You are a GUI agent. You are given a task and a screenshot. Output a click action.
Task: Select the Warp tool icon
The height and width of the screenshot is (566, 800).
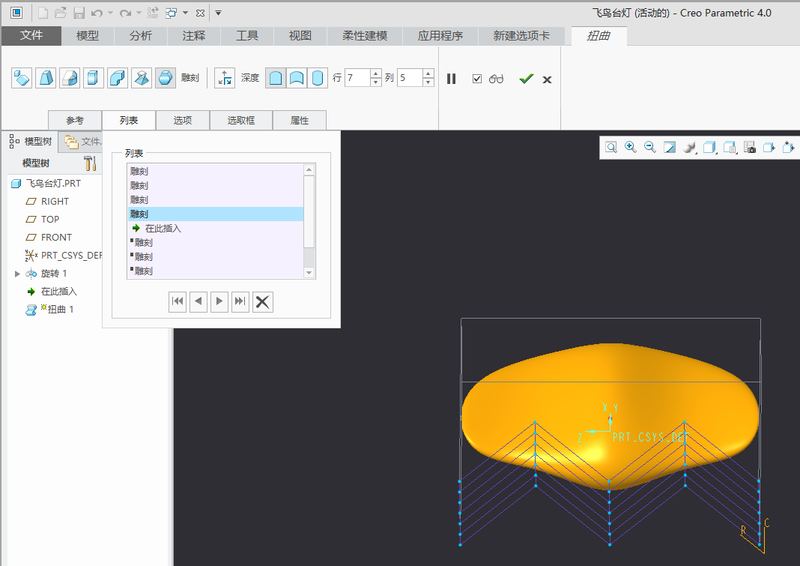pyautogui.click(x=45, y=78)
